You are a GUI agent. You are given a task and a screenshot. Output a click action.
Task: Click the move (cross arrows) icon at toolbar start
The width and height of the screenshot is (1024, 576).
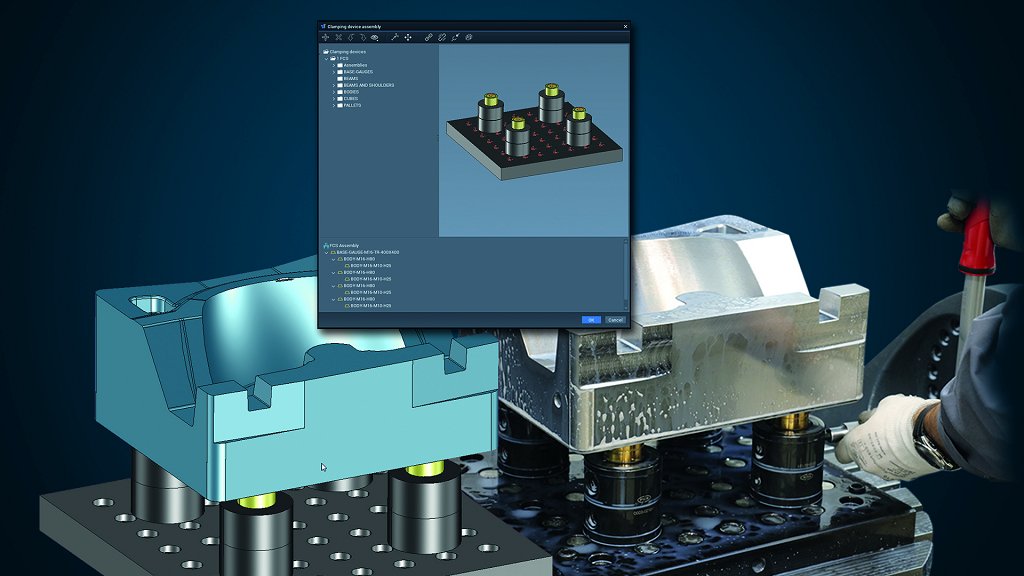pos(325,37)
